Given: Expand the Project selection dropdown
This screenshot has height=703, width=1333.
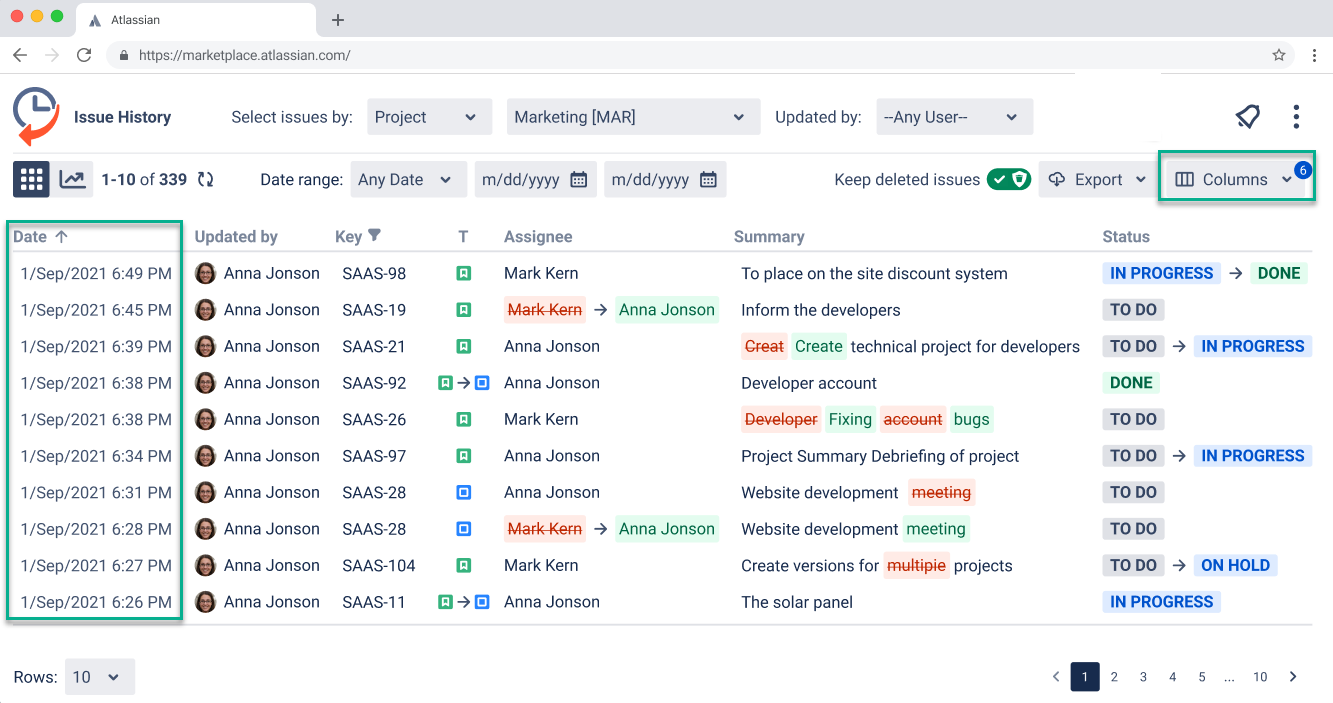Looking at the screenshot, I should (x=429, y=117).
